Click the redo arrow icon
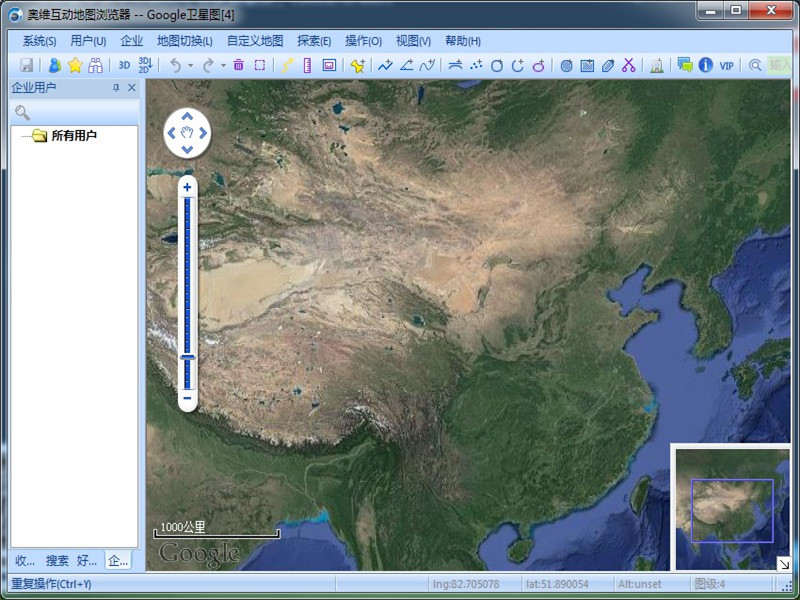 [x=208, y=65]
